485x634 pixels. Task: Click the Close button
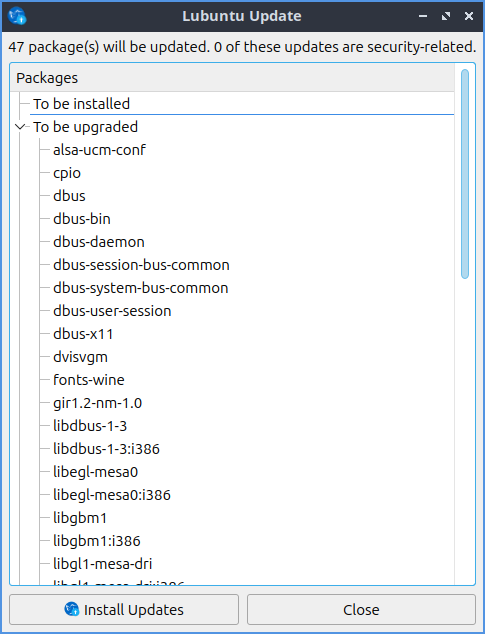click(361, 609)
